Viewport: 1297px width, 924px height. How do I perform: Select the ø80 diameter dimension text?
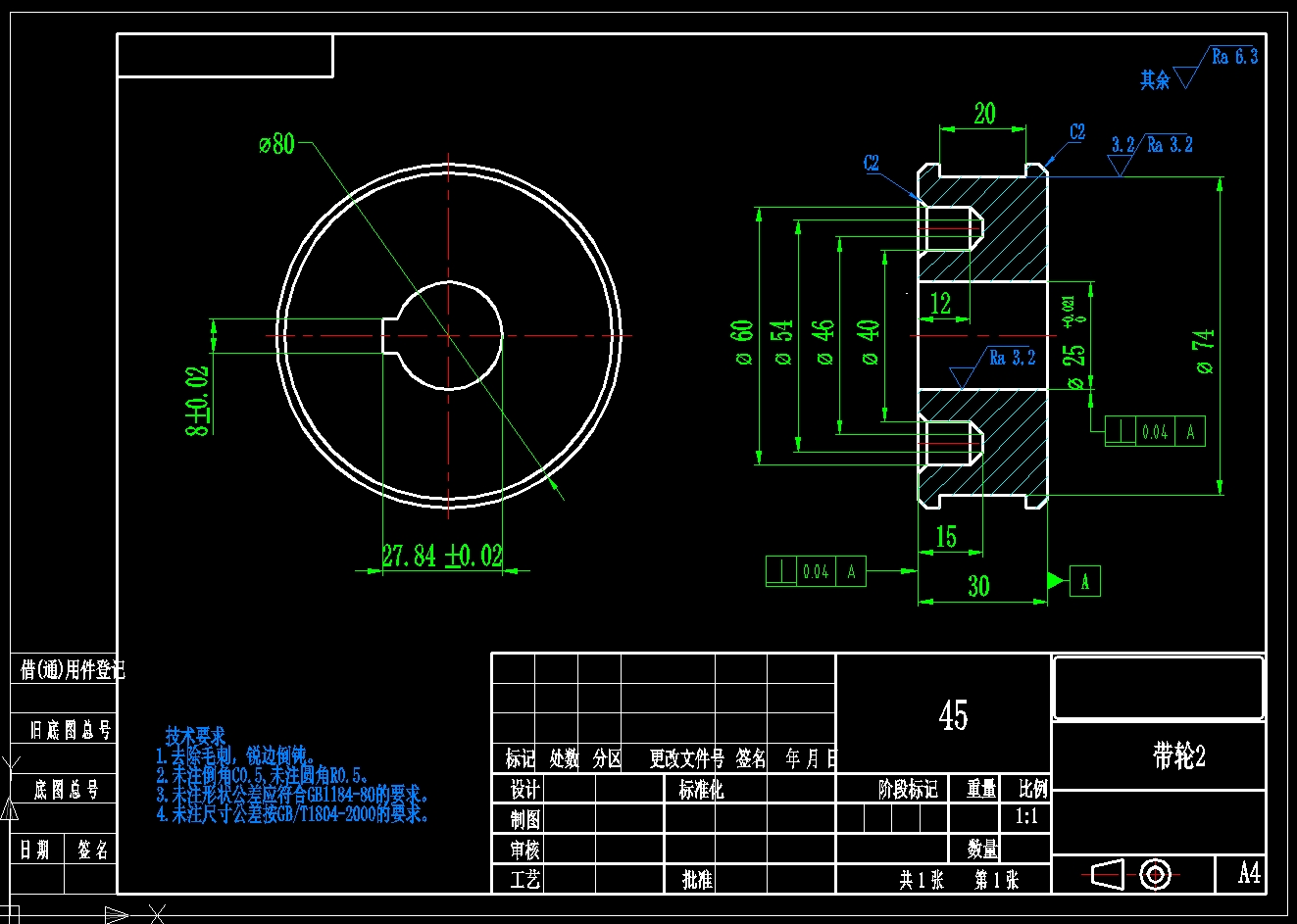pyautogui.click(x=276, y=144)
